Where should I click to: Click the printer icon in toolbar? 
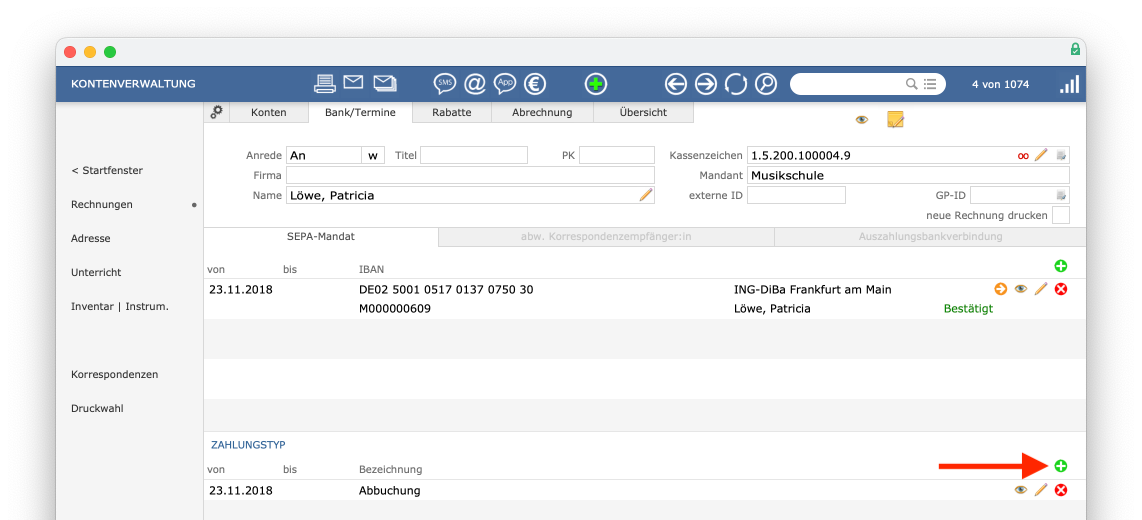(x=325, y=84)
